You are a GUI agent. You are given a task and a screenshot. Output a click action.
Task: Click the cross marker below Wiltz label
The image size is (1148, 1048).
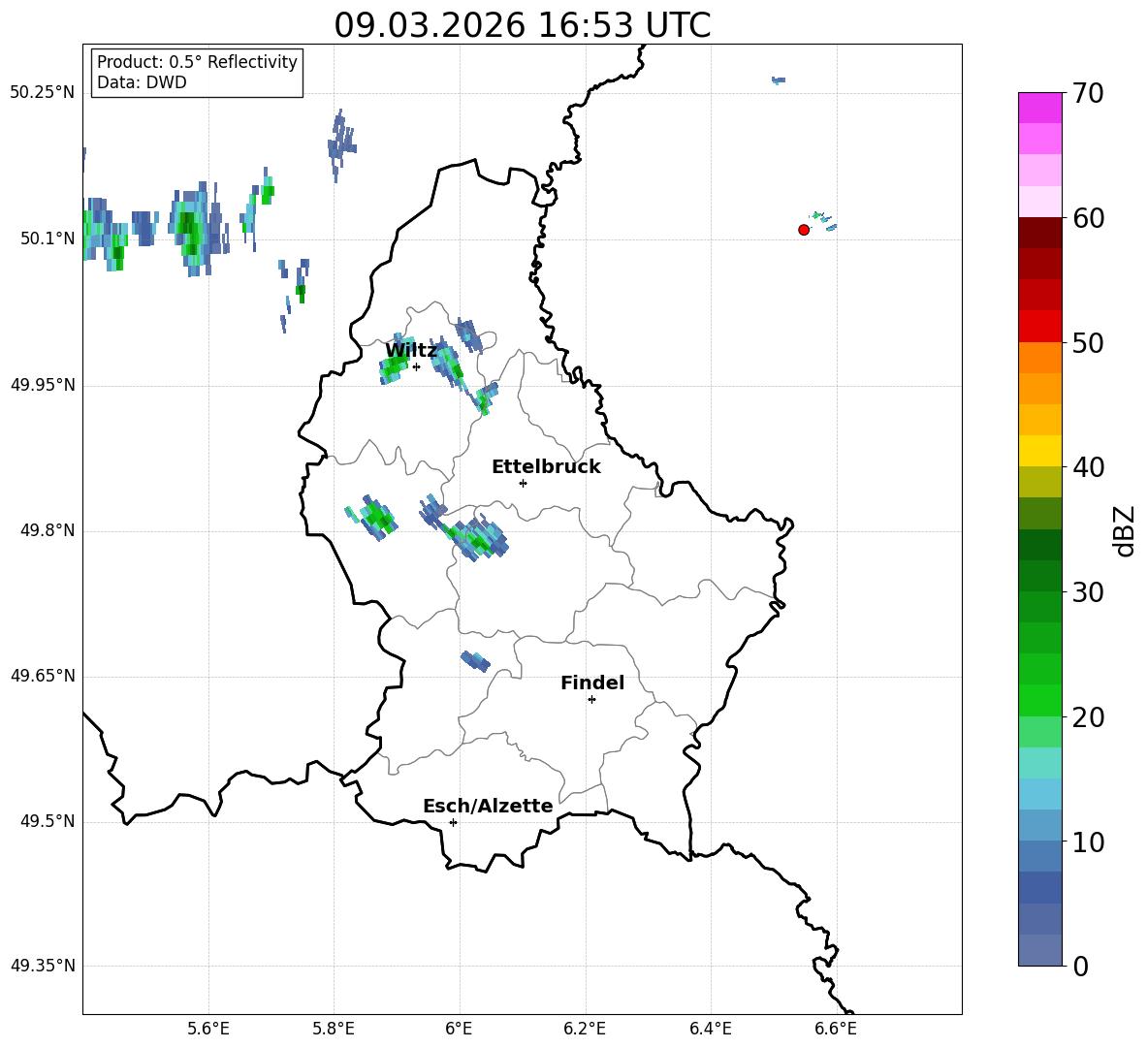coord(416,366)
